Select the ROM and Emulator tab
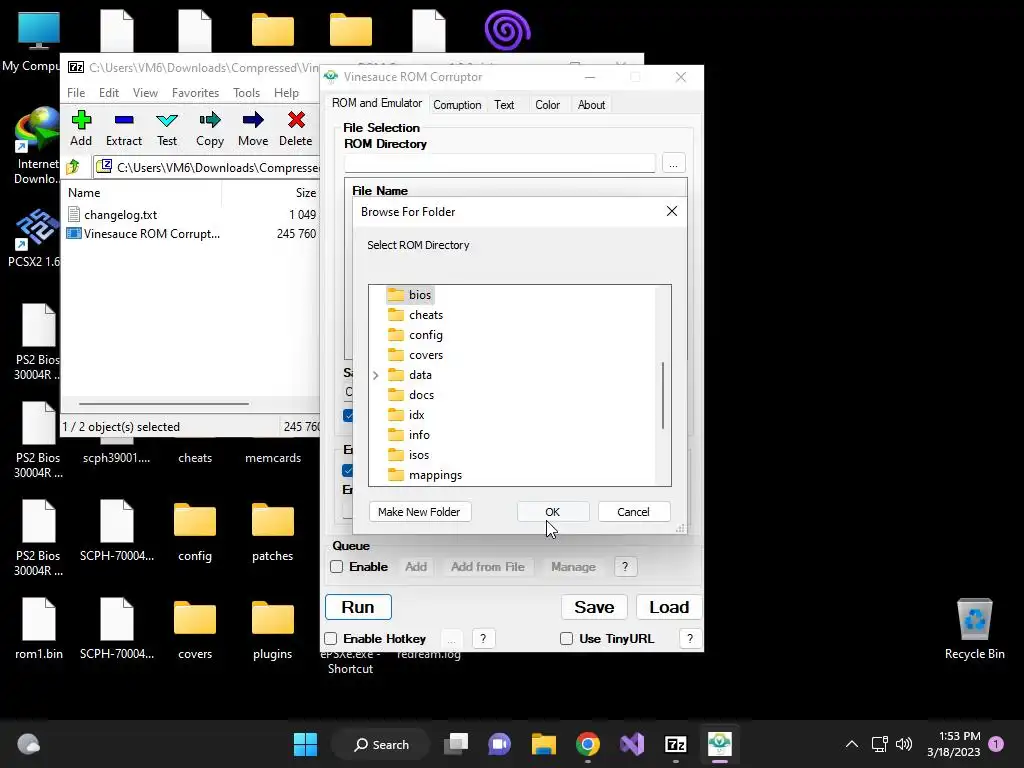Screen dimensions: 1024x768 [x=377, y=103]
